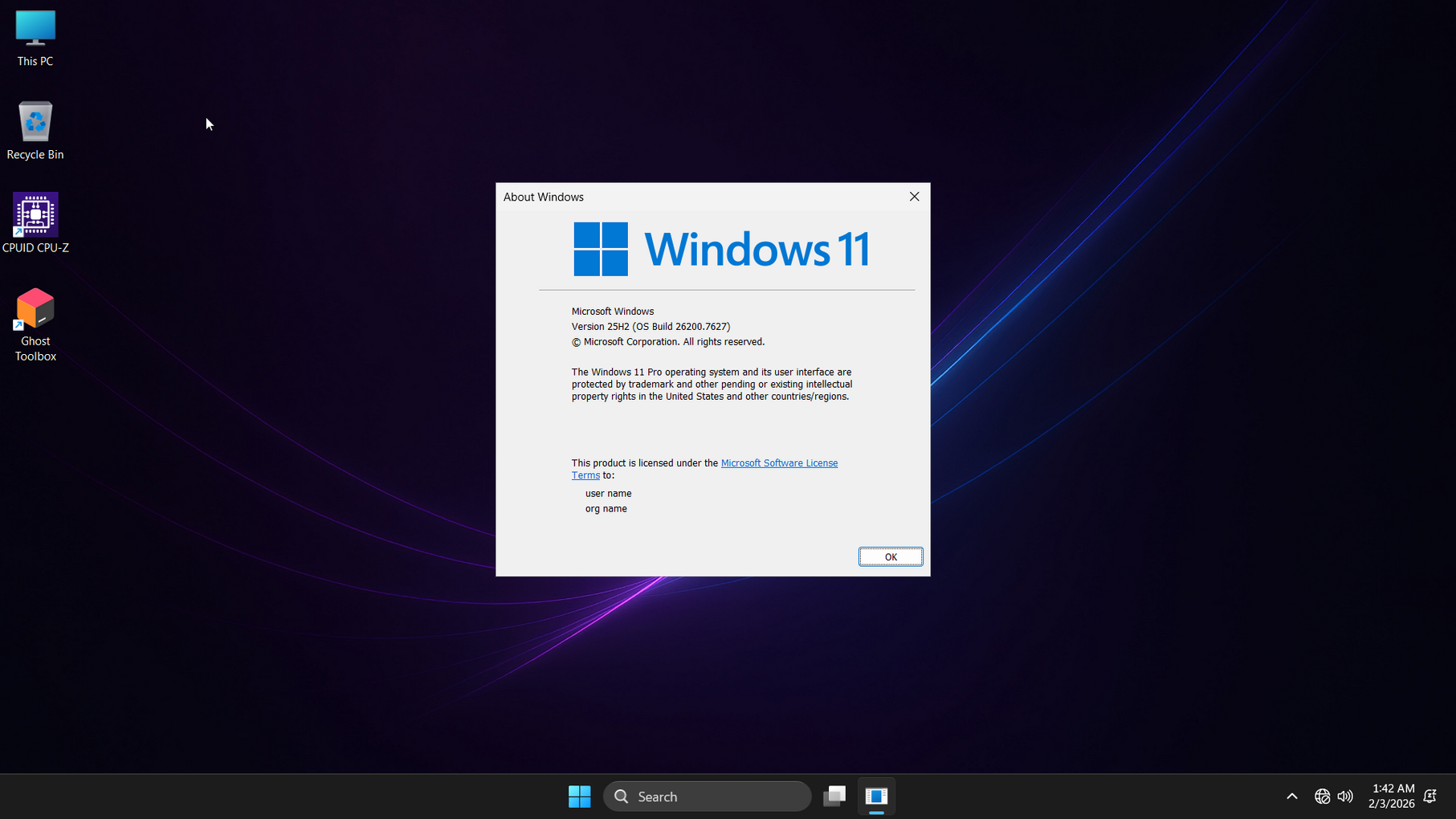
Task: Open the clock showing 1:42 AM
Action: click(x=1392, y=797)
